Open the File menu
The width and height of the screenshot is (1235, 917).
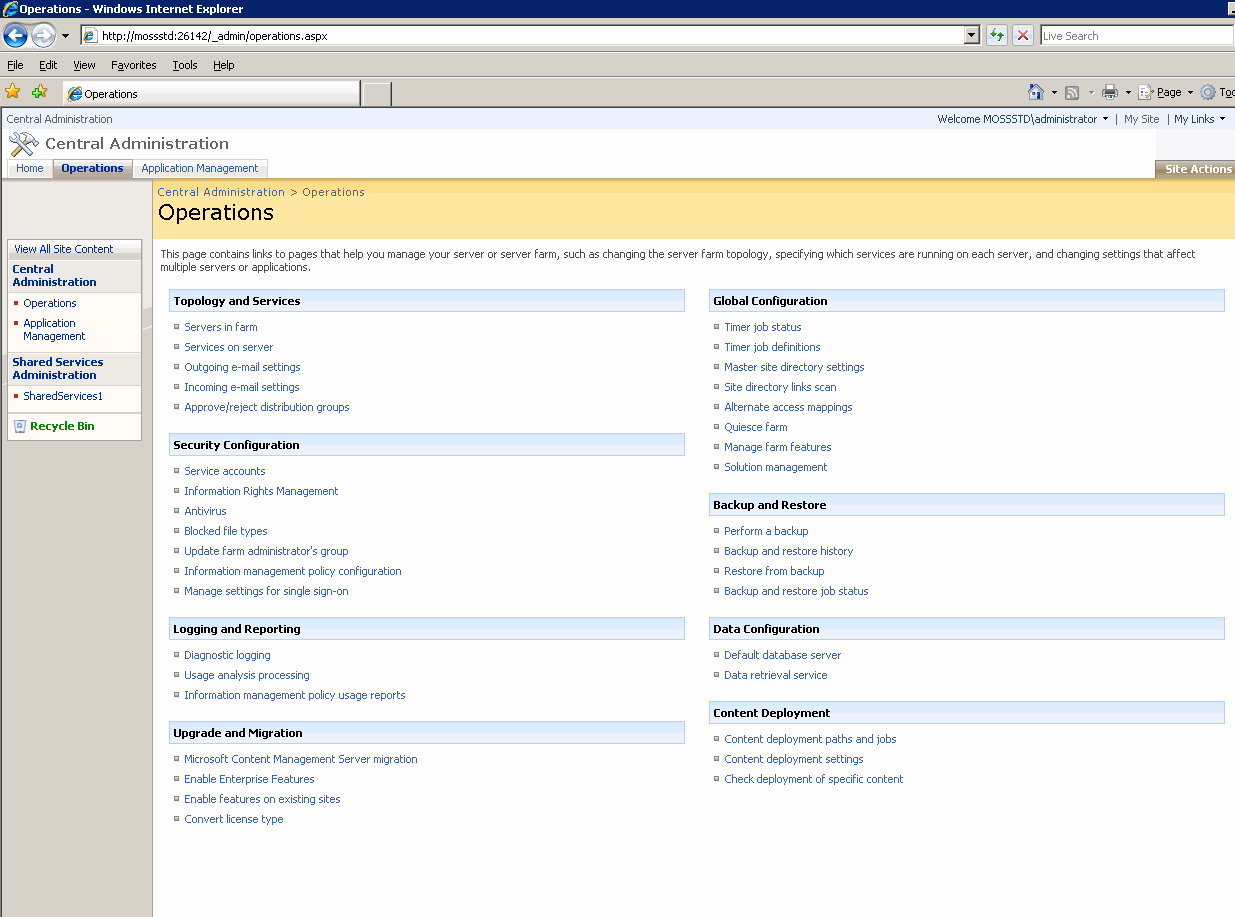(15, 65)
